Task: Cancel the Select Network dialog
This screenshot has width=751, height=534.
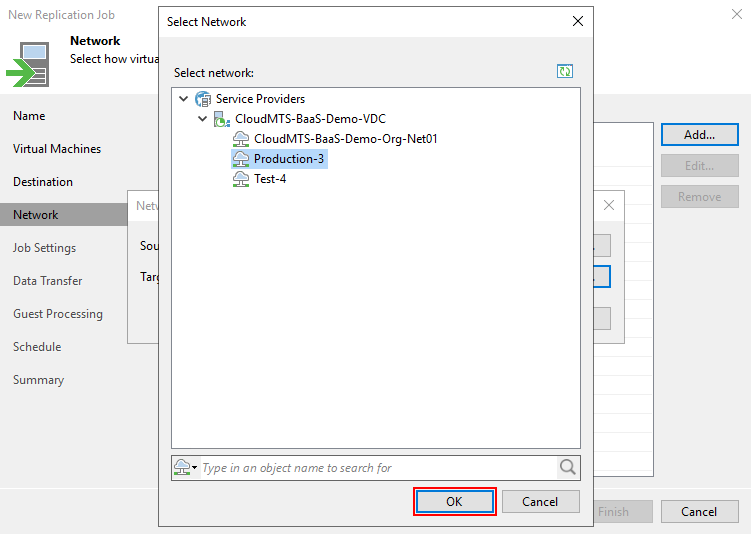Action: (540, 501)
